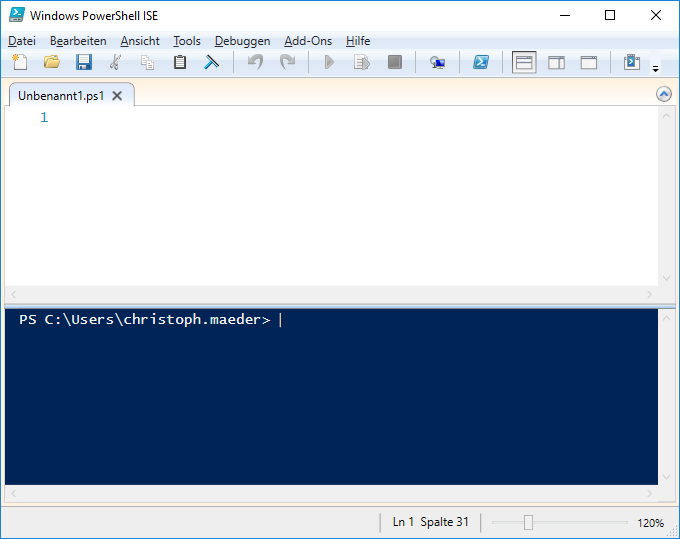Clear the console pane using toolbar icon
Screen dimensions: 680x539
pyautogui.click(x=212, y=62)
